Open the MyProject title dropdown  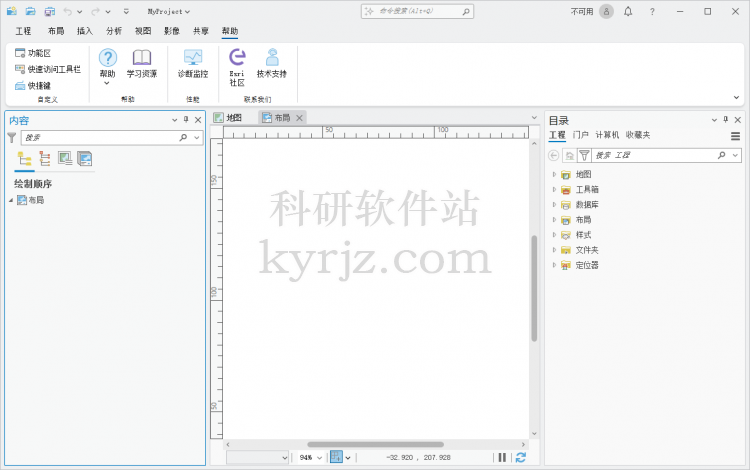[x=168, y=11]
